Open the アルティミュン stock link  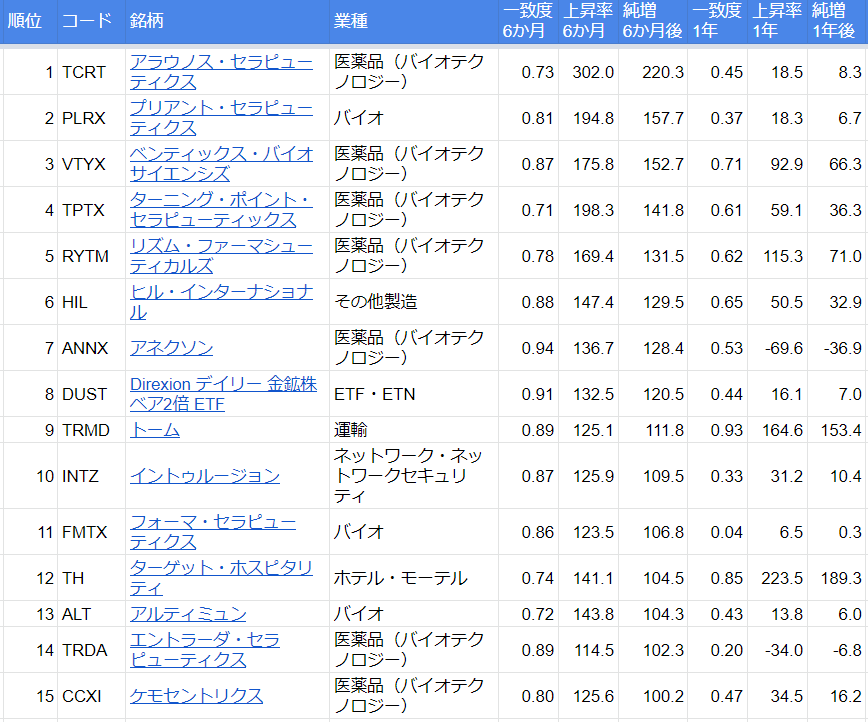click(188, 613)
